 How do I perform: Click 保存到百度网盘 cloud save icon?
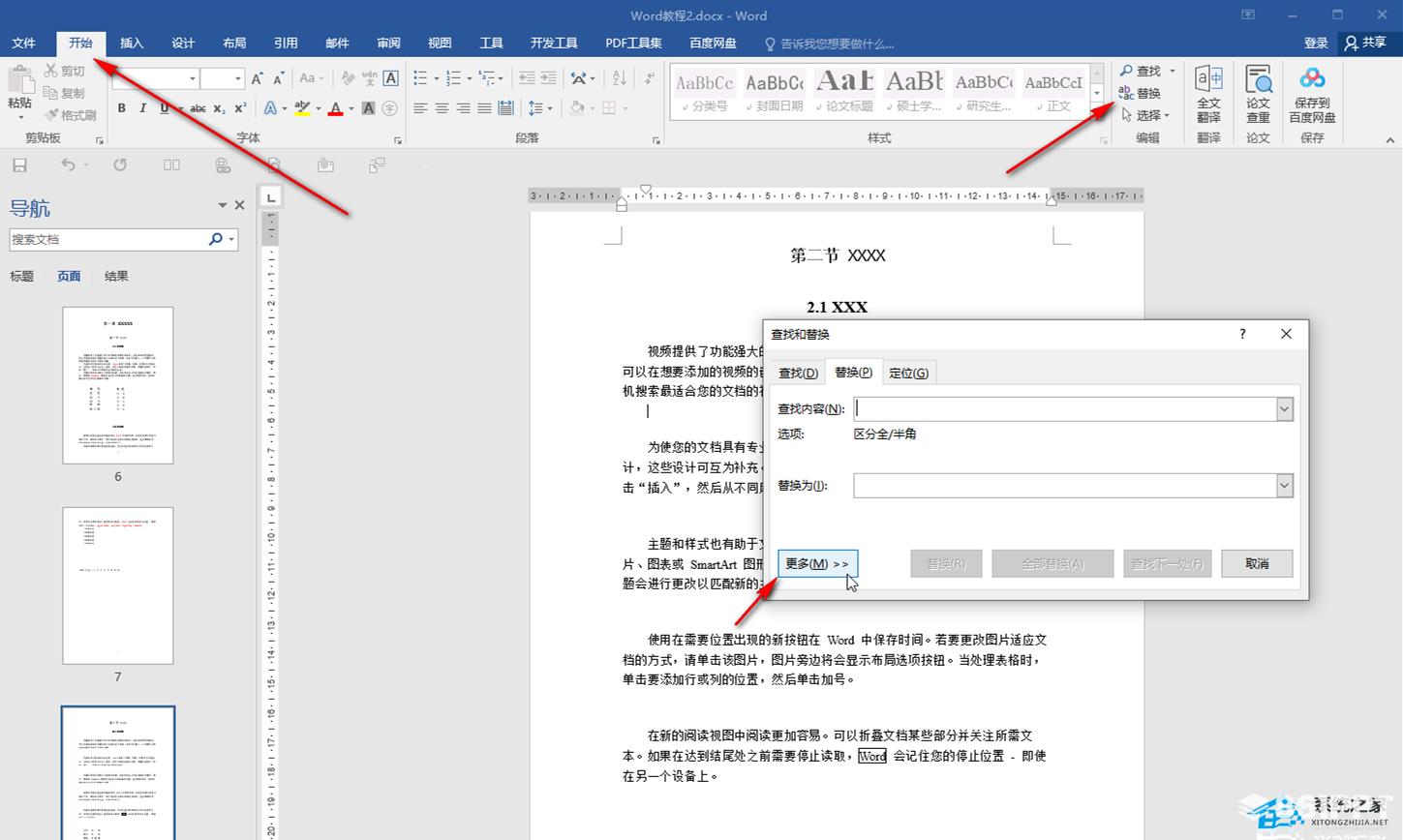(1312, 95)
